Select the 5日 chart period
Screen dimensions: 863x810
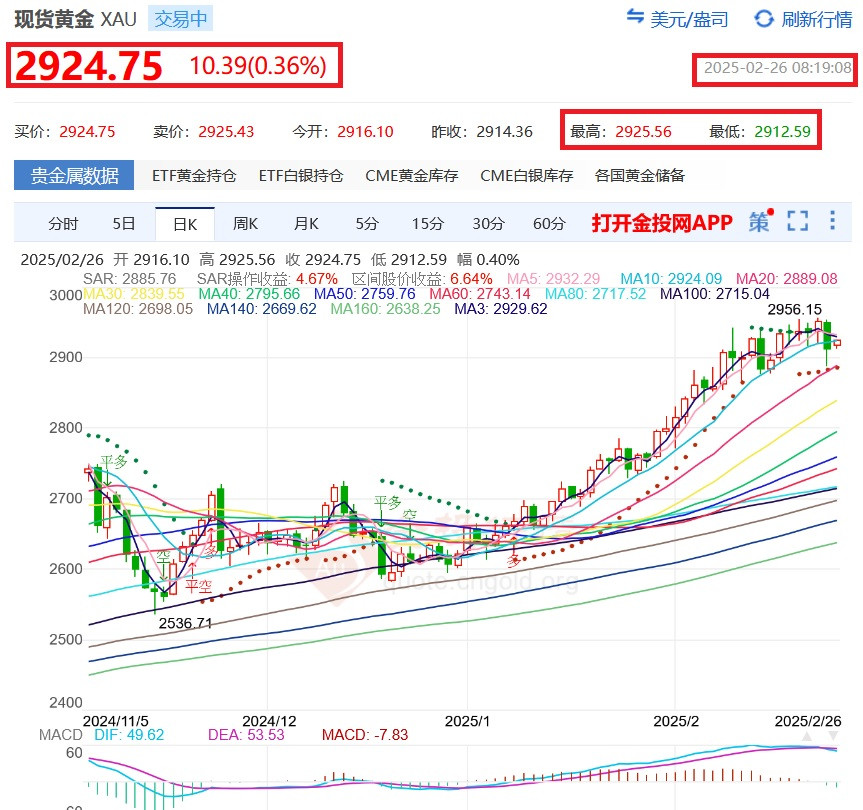pyautogui.click(x=124, y=223)
